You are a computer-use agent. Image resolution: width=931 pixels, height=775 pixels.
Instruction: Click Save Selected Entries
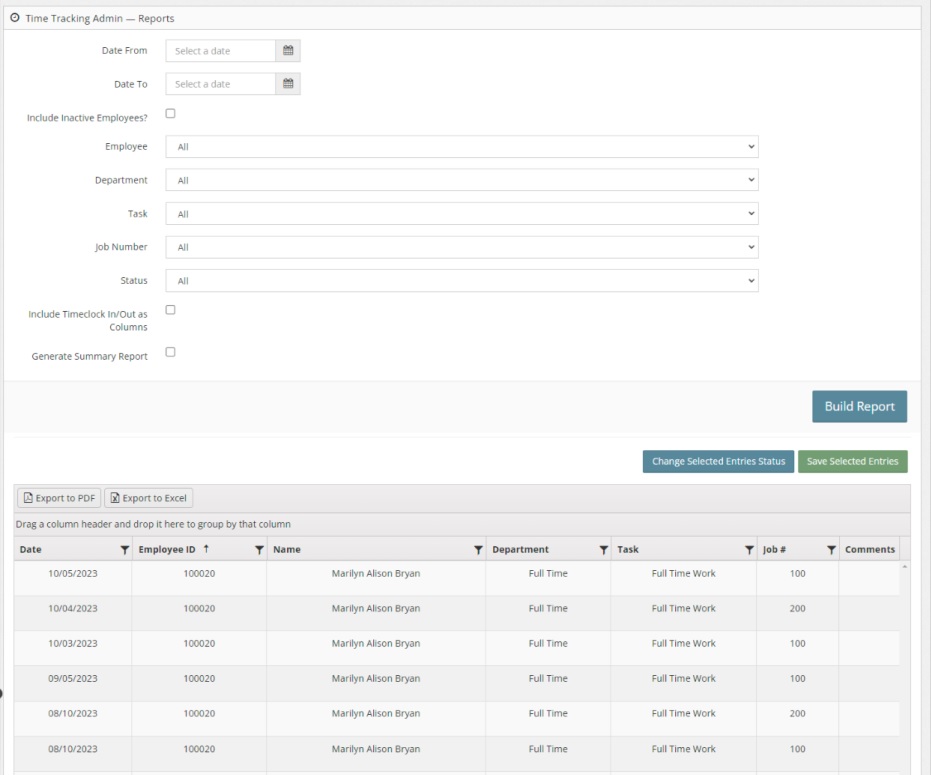click(x=853, y=462)
